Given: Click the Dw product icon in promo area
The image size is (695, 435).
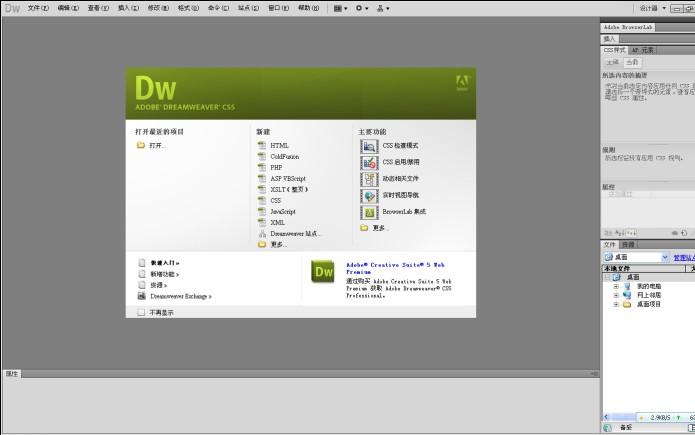Looking at the screenshot, I should 323,271.
